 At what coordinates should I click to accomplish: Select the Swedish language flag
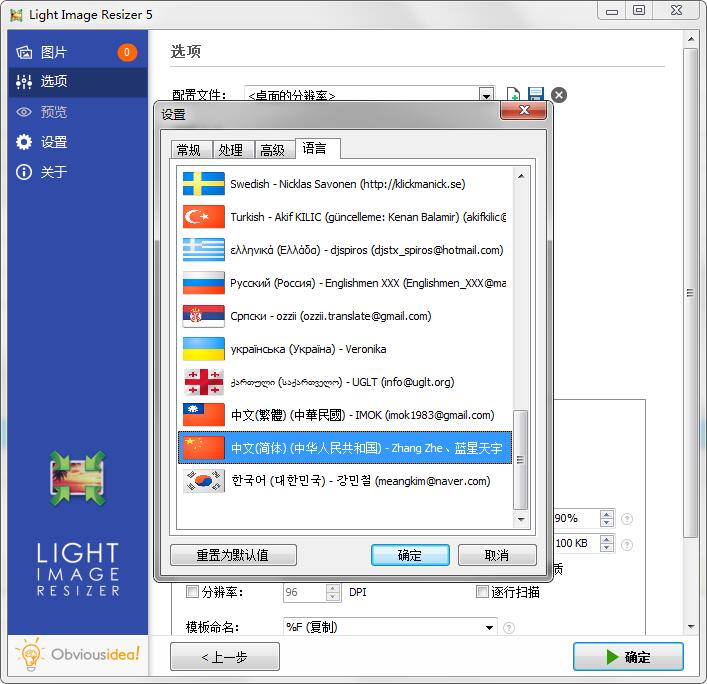click(x=204, y=184)
